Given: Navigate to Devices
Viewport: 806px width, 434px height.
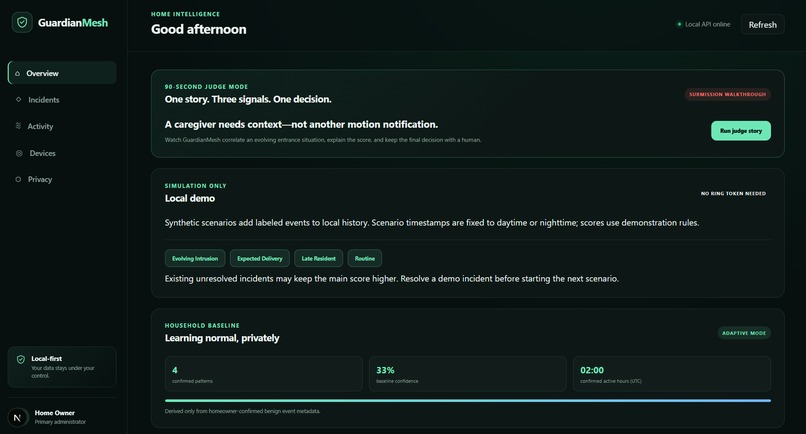Looking at the screenshot, I should [62, 153].
